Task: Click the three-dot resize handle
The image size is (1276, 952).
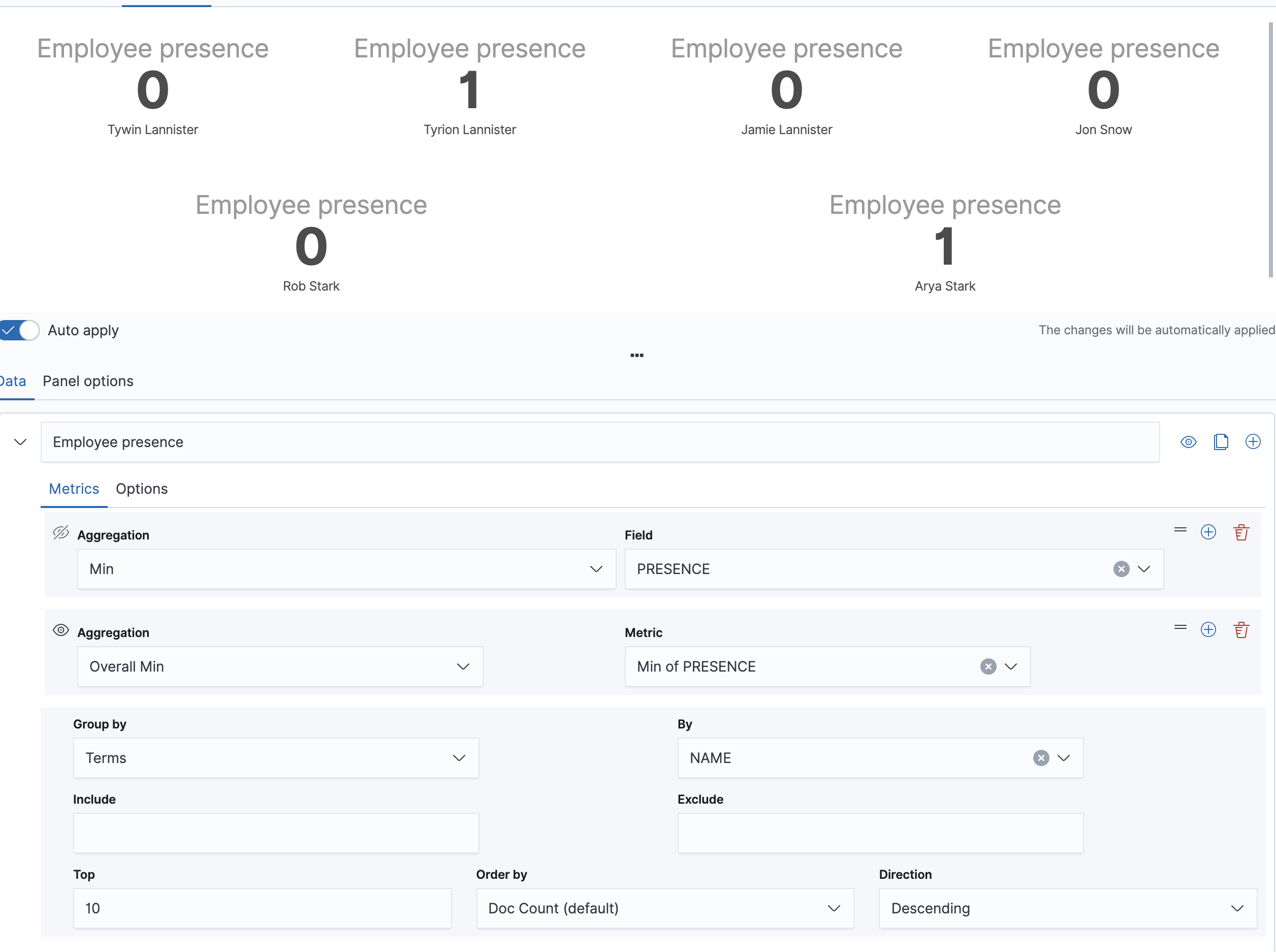Action: click(636, 355)
